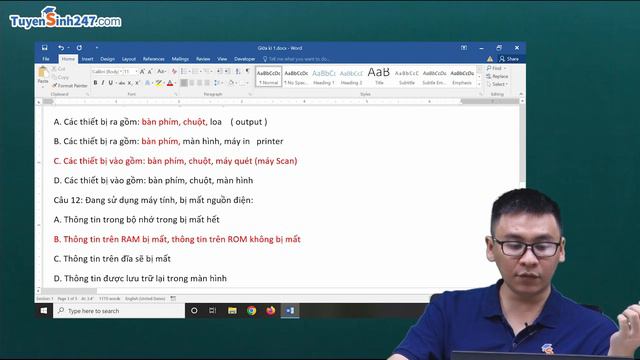This screenshot has height=360, width=640.
Task: Open the Select menu in Editing
Action: click(x=497, y=84)
